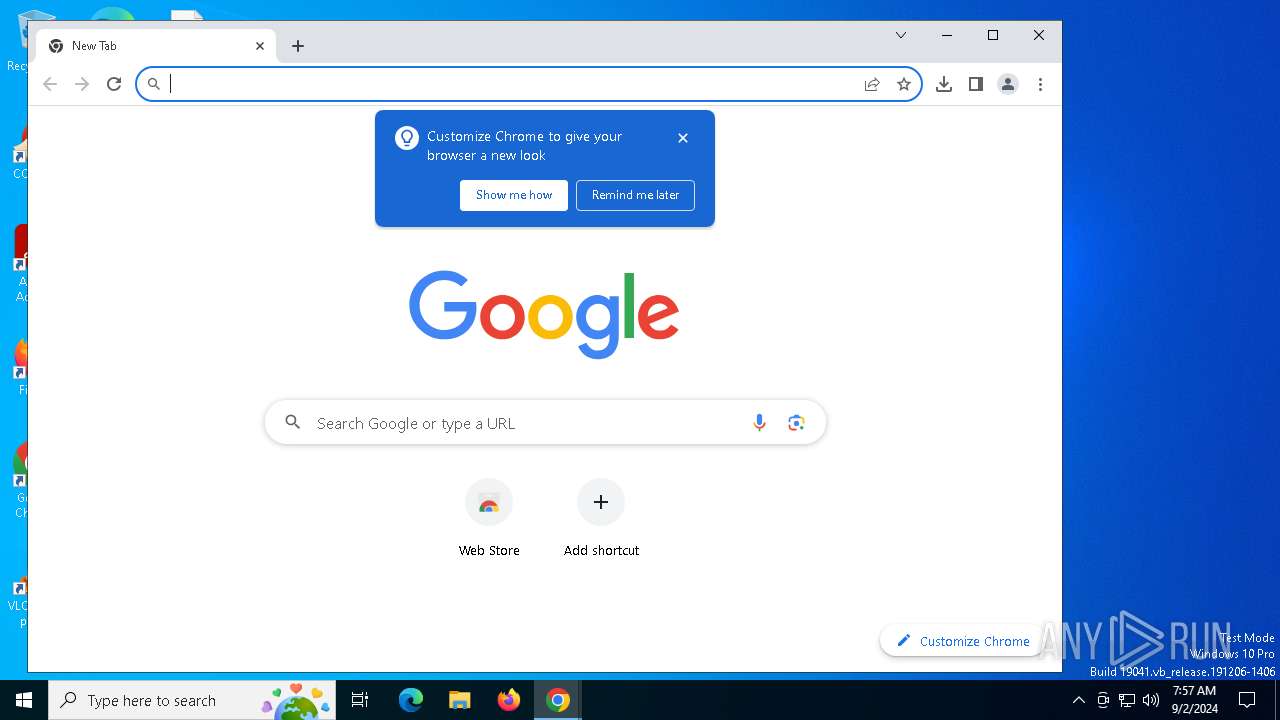Launch Microsoft Edge from the taskbar
The width and height of the screenshot is (1280, 720).
[411, 700]
